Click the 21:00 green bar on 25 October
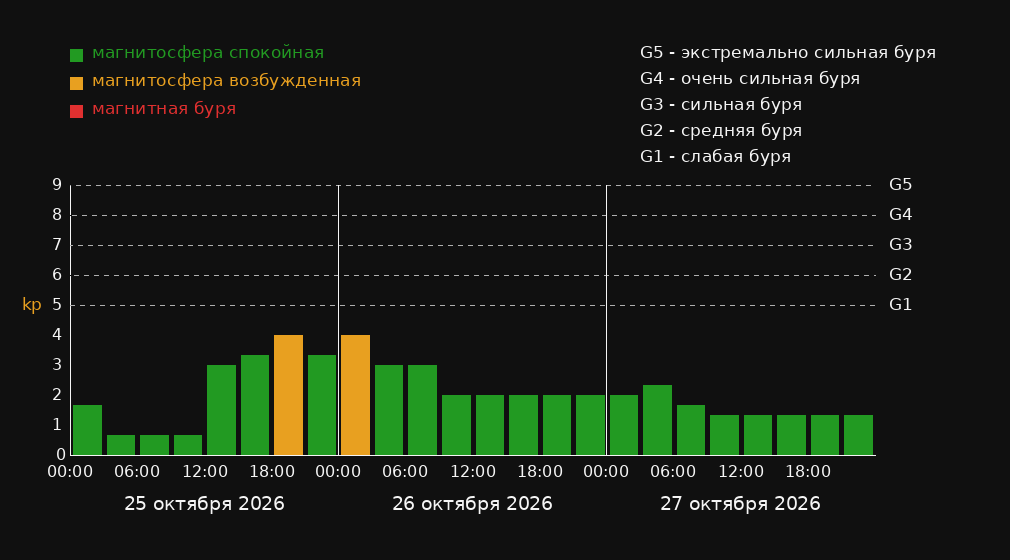Image resolution: width=1010 pixels, height=560 pixels. coord(321,405)
